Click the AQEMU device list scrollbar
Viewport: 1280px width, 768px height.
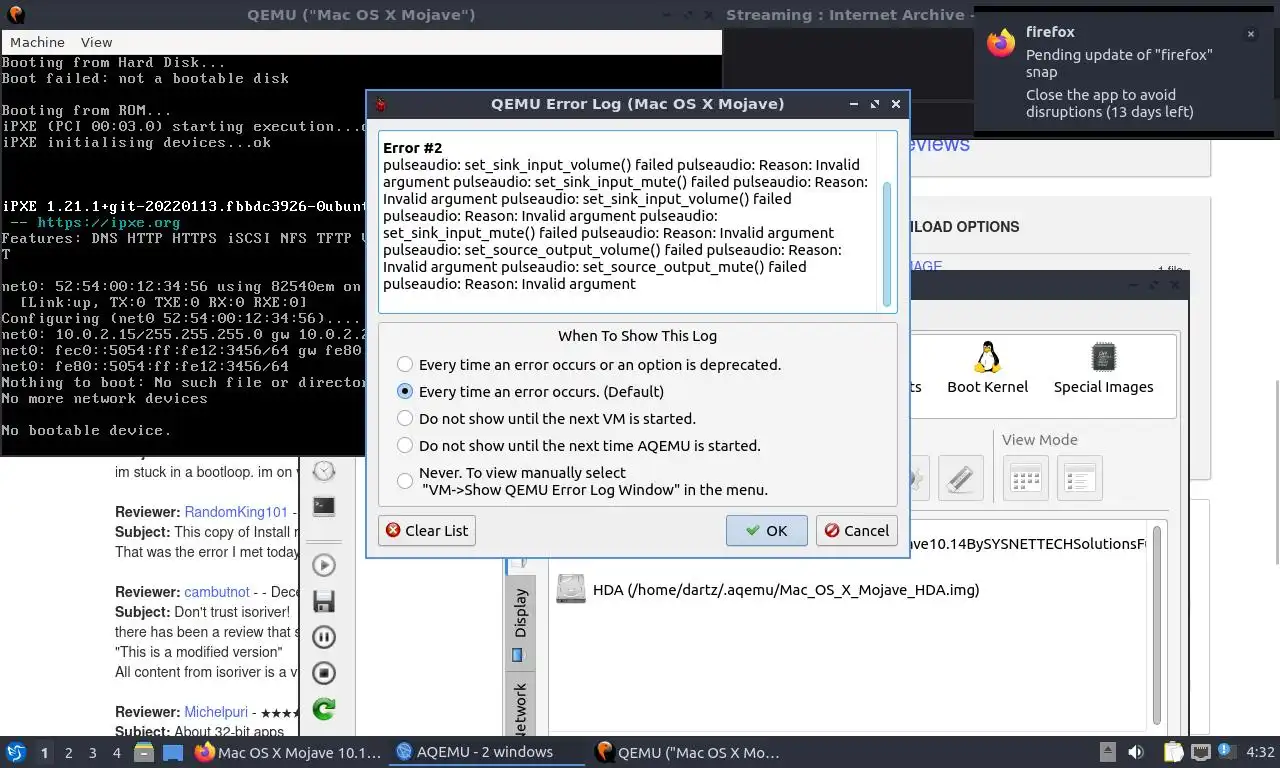(1158, 625)
